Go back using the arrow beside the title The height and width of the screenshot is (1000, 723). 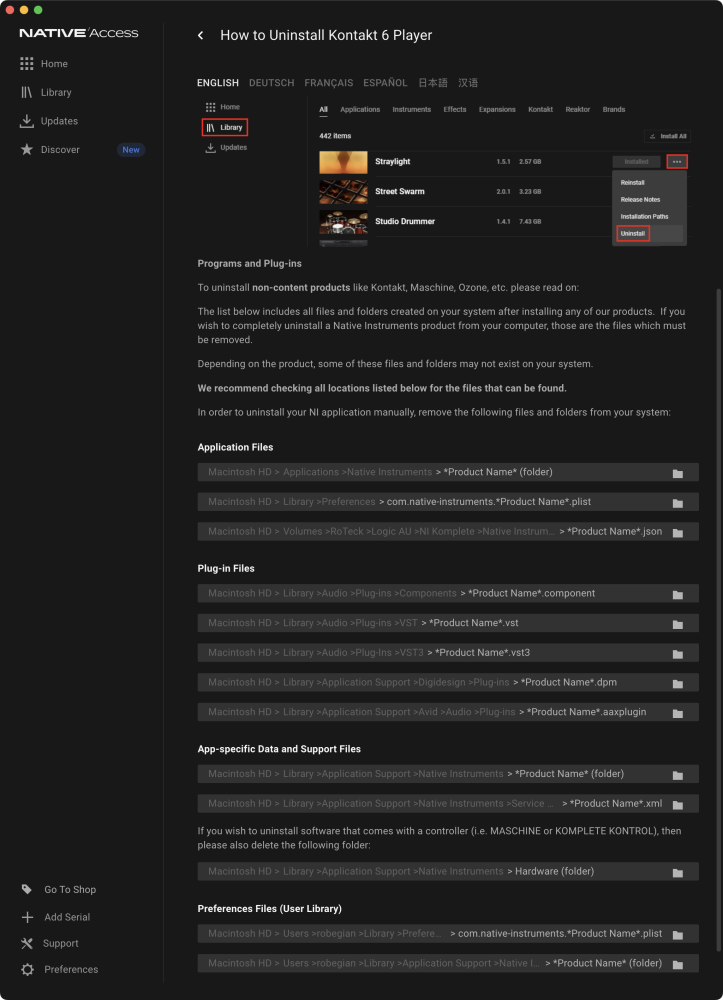tap(201, 36)
